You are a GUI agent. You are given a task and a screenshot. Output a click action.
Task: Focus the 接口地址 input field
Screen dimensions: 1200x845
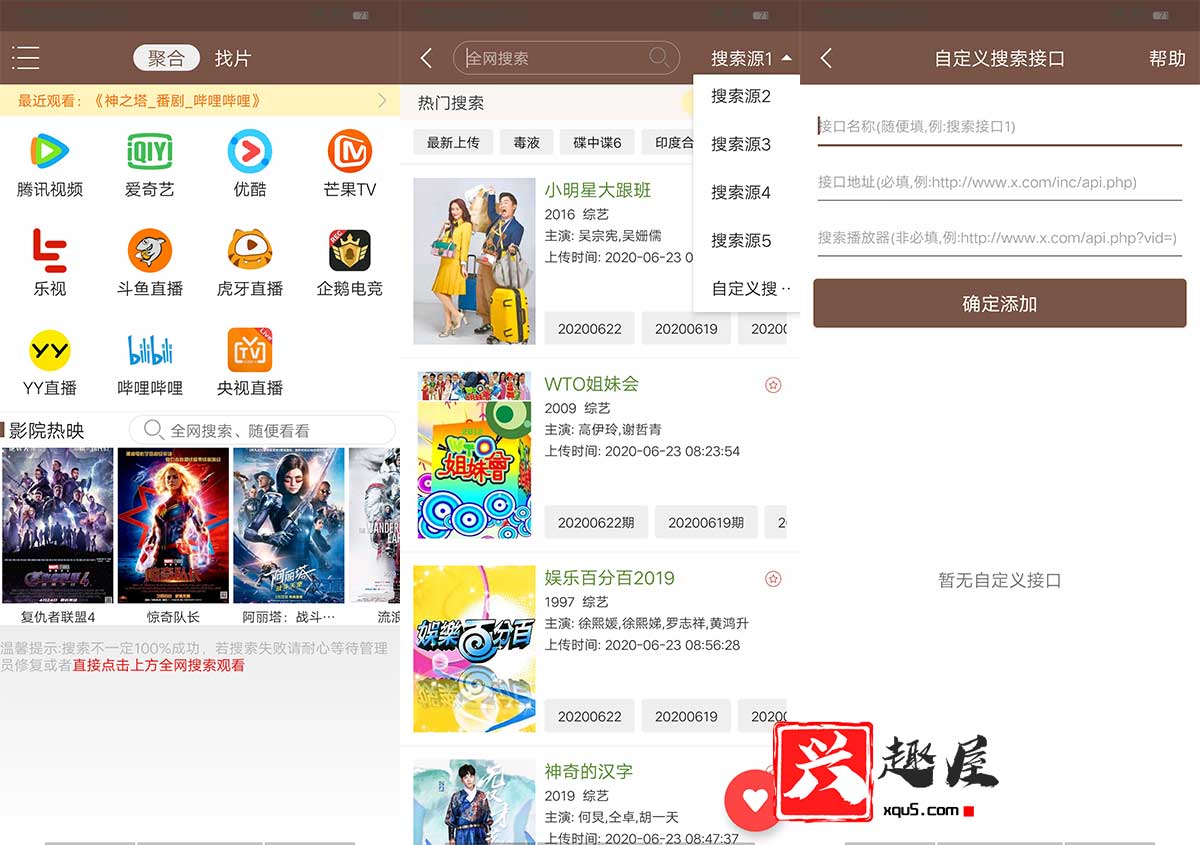[x=1000, y=182]
